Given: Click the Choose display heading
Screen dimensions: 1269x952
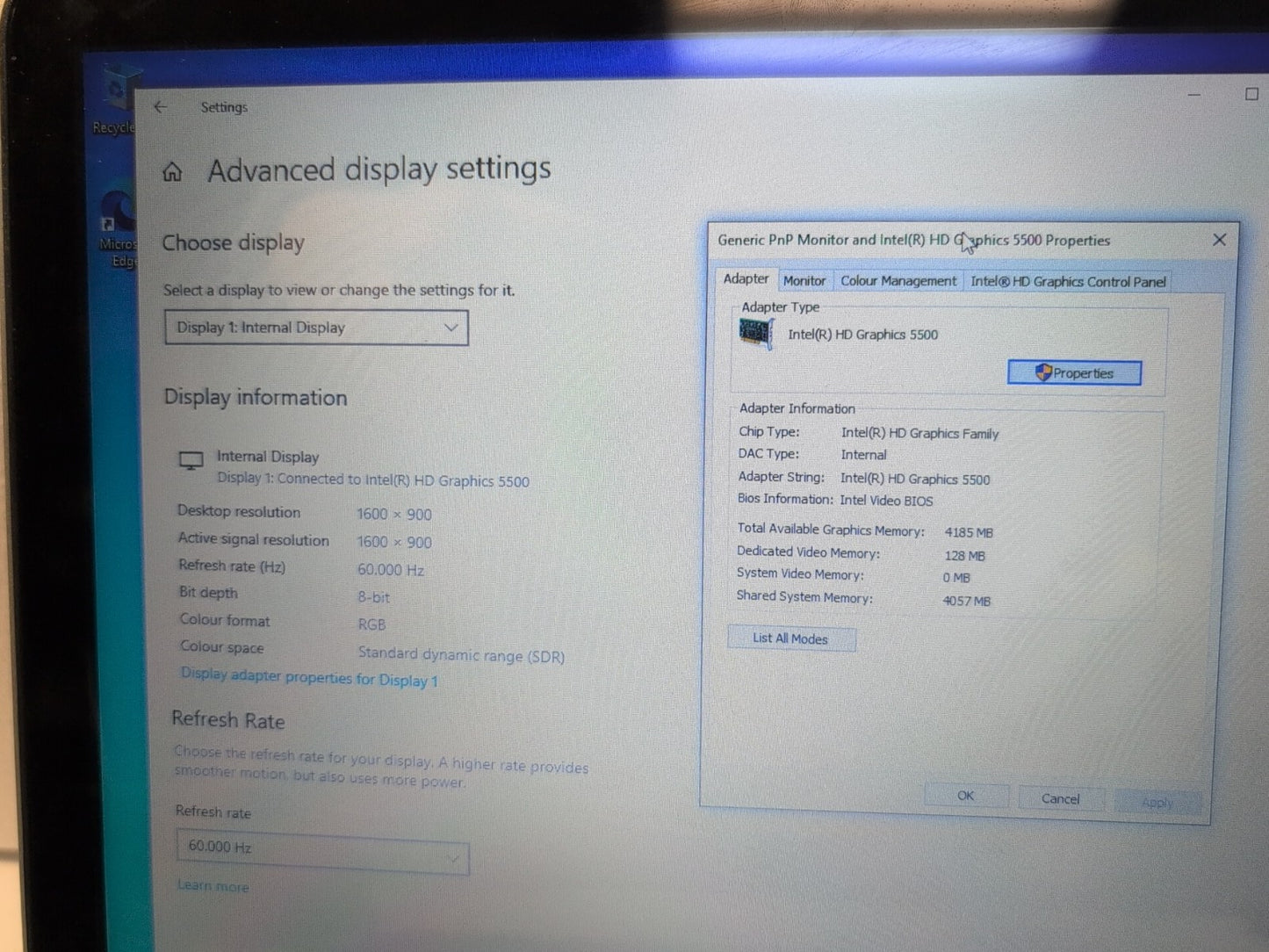Looking at the screenshot, I should [x=234, y=242].
